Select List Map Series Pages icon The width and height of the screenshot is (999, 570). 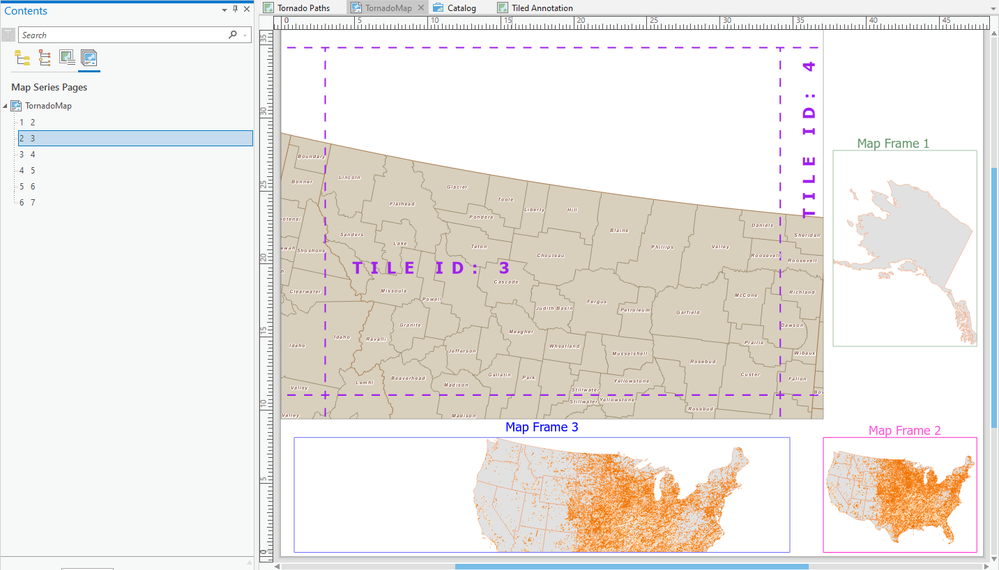click(x=88, y=59)
